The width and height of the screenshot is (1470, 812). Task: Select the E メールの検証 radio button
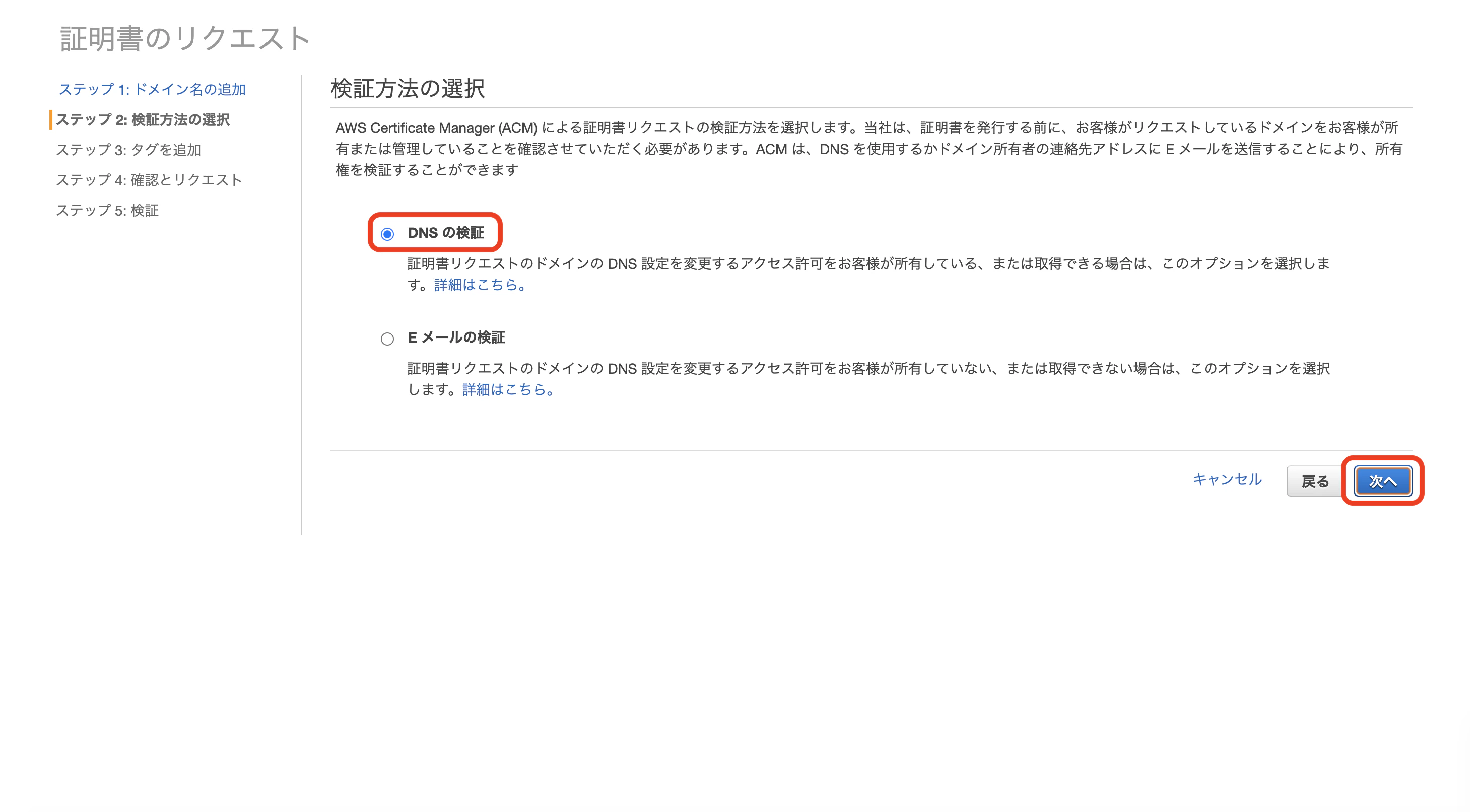point(387,339)
